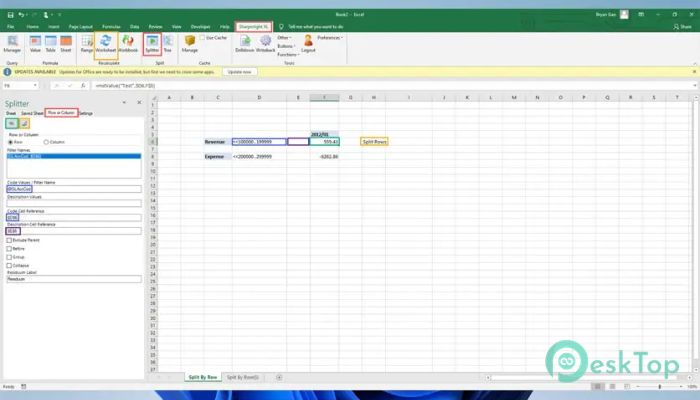Tick the Exclude Parent checkbox
Viewport: 700px width, 400px height.
(x=9, y=240)
